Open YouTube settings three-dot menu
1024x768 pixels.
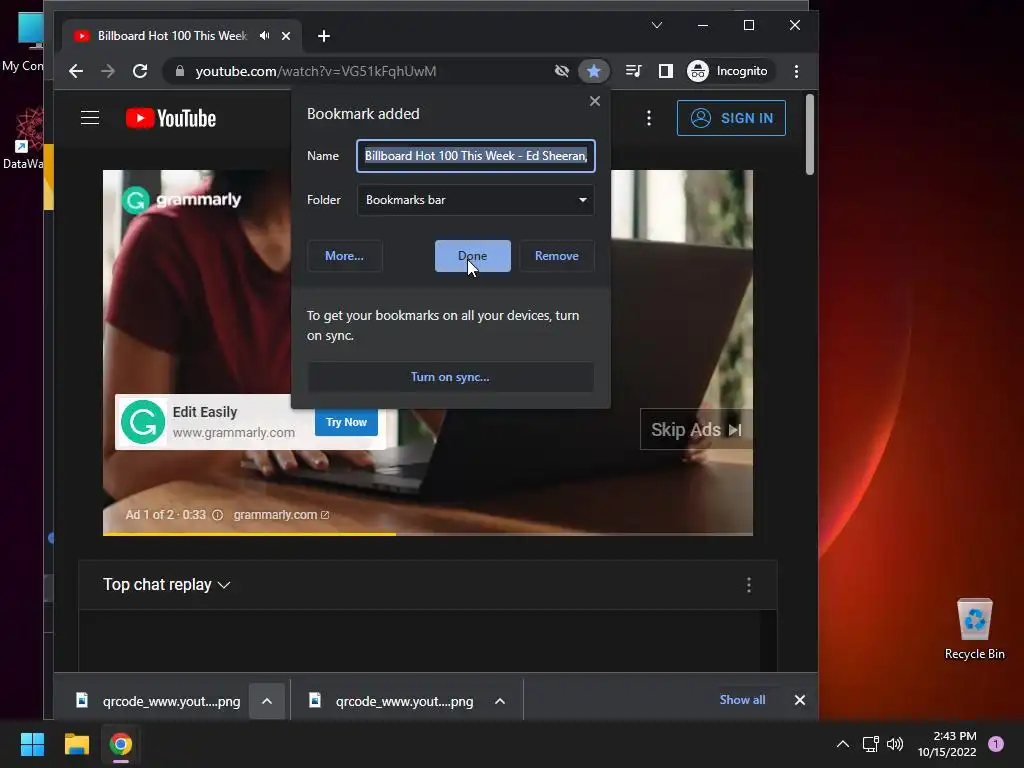648,118
